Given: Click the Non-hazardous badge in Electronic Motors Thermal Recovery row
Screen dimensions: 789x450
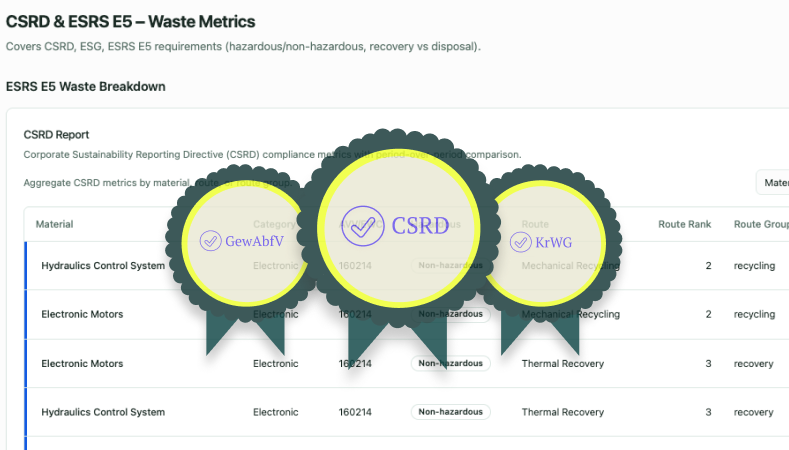Looking at the screenshot, I should [450, 363].
